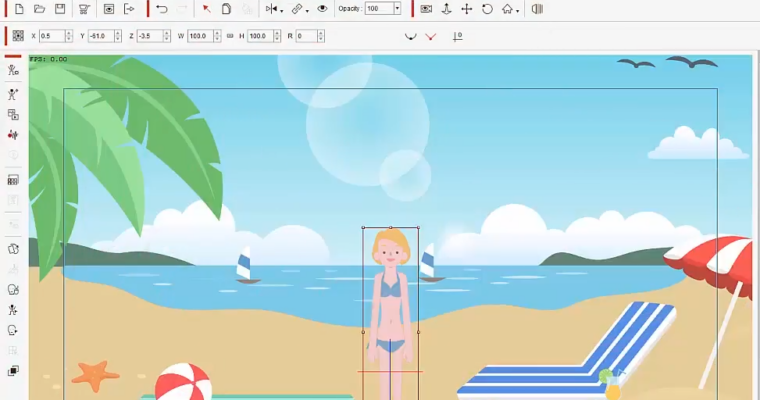Click the Y position field
This screenshot has width=760, height=400.
pyautogui.click(x=101, y=36)
